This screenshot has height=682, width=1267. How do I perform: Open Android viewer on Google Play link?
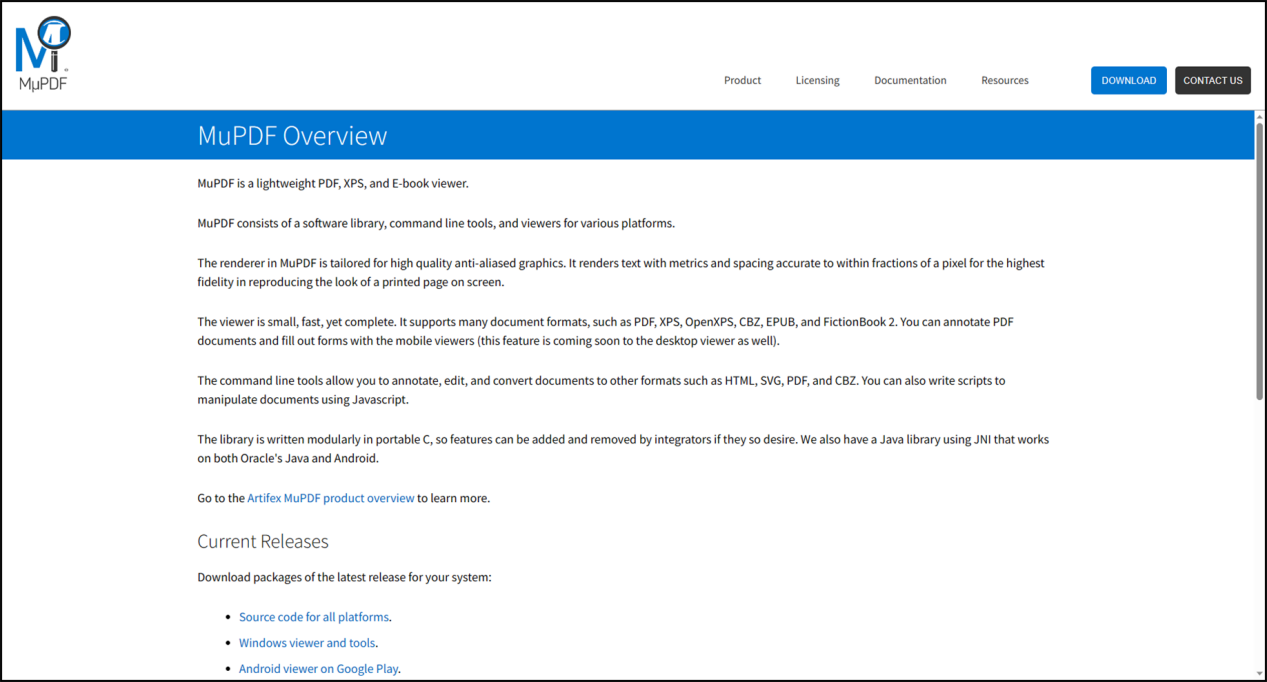[318, 669]
